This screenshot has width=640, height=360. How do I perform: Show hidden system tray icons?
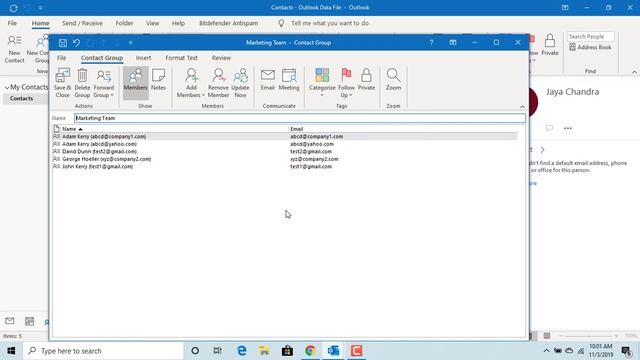point(546,351)
